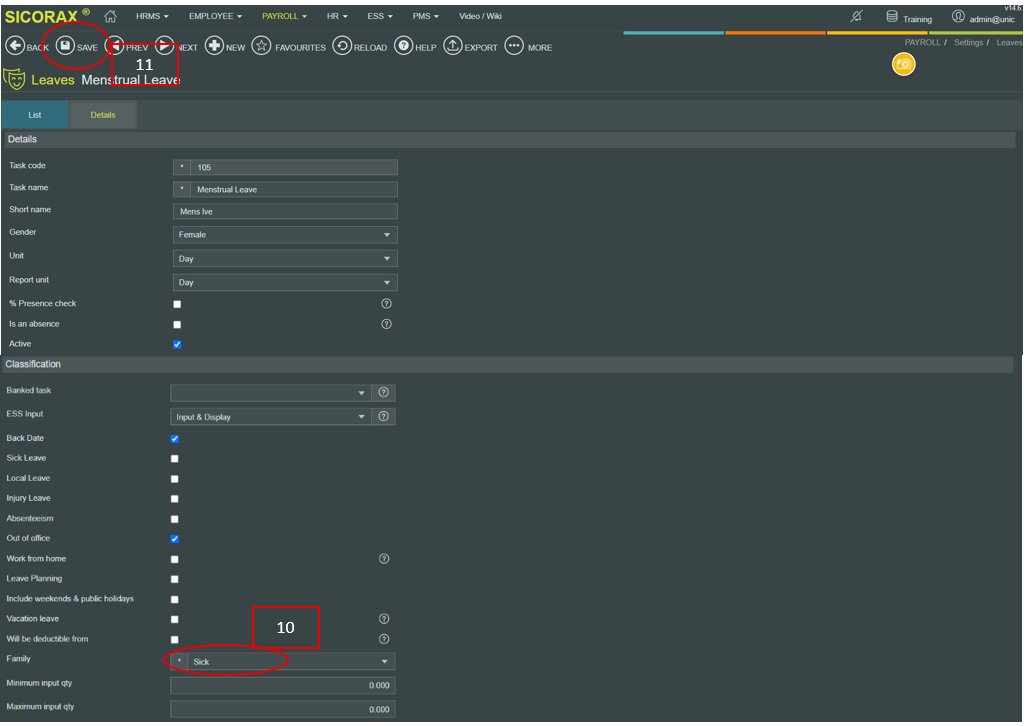This screenshot has width=1027, height=726.
Task: Open the ESS Input dropdown
Action: [271, 417]
